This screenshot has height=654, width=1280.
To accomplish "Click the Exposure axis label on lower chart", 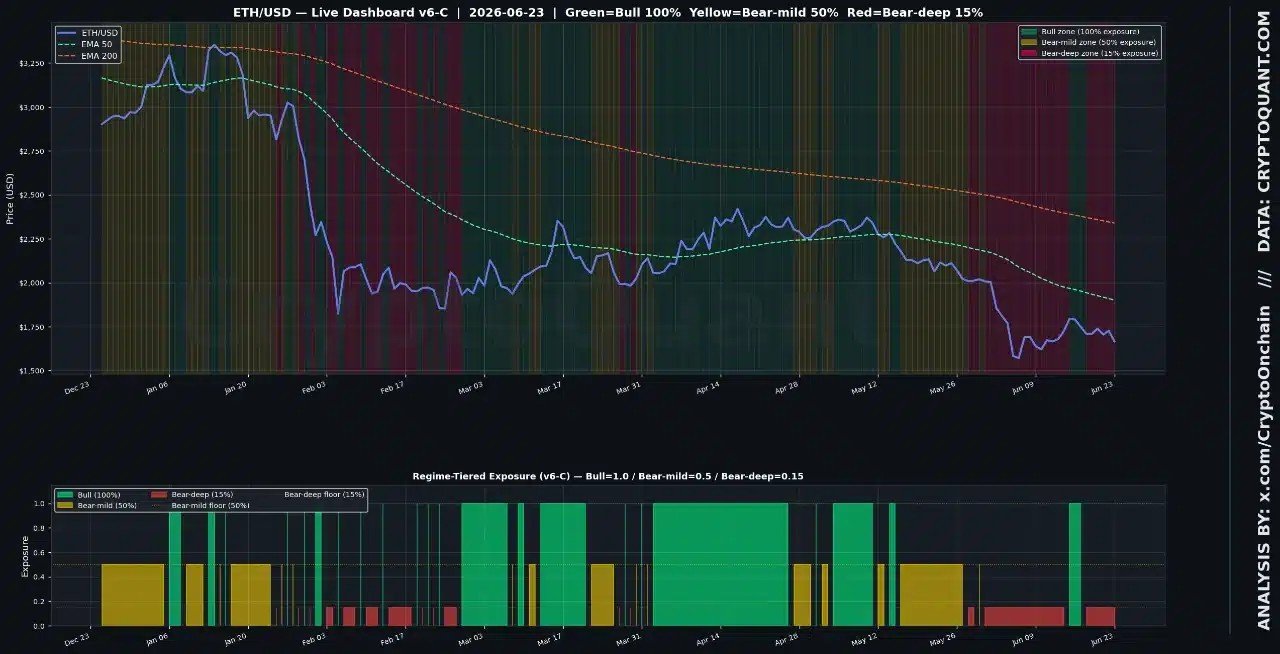I will pos(25,558).
